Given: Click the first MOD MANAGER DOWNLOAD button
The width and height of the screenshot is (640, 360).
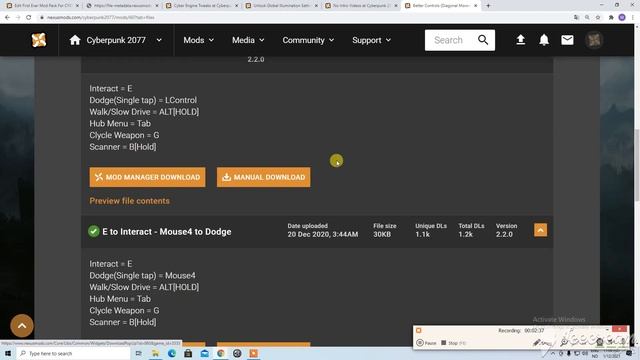Looking at the screenshot, I should coord(147,177).
